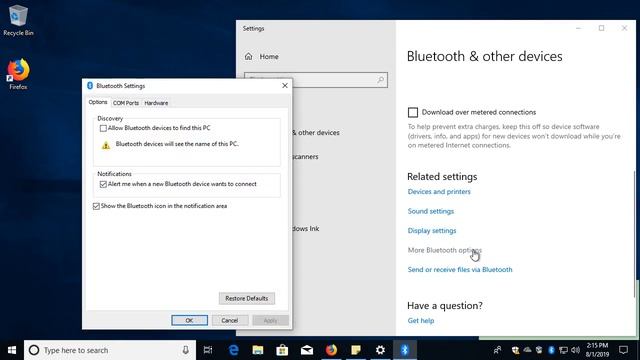Image resolution: width=640 pixels, height=360 pixels.
Task: Click Send or receive files via Bluetooth
Action: (x=460, y=269)
